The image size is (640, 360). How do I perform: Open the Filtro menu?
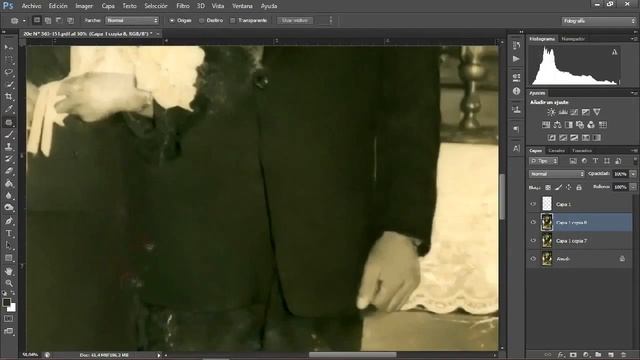(182, 6)
